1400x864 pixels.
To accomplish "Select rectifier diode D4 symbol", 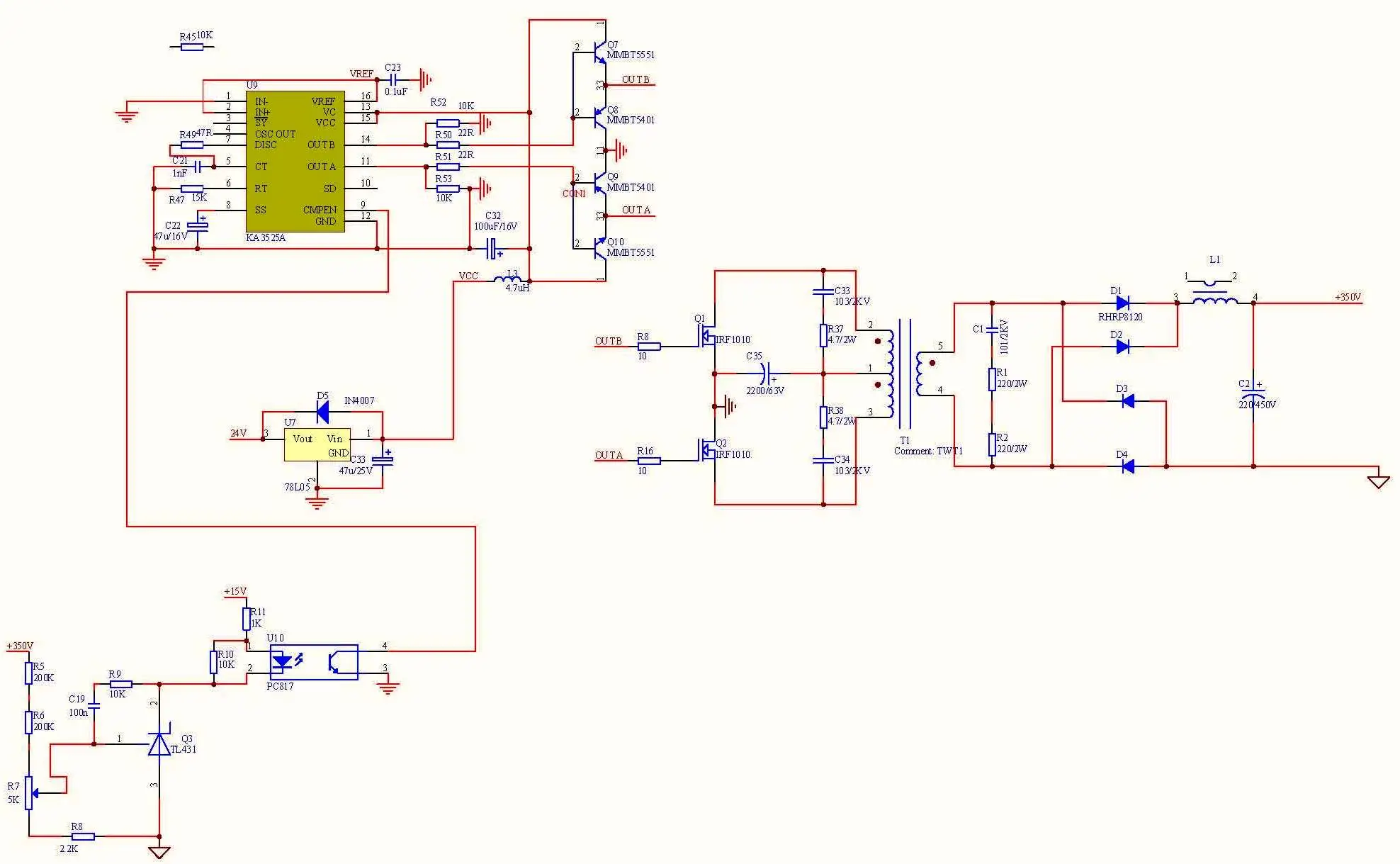I will (x=1128, y=466).
